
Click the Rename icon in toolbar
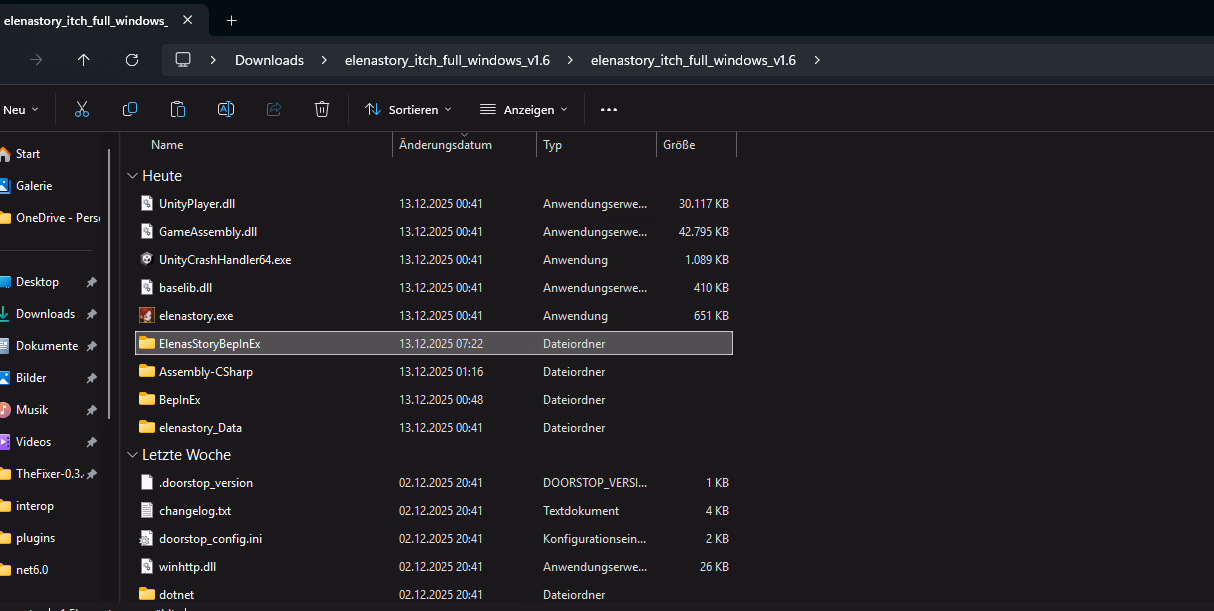(x=226, y=109)
